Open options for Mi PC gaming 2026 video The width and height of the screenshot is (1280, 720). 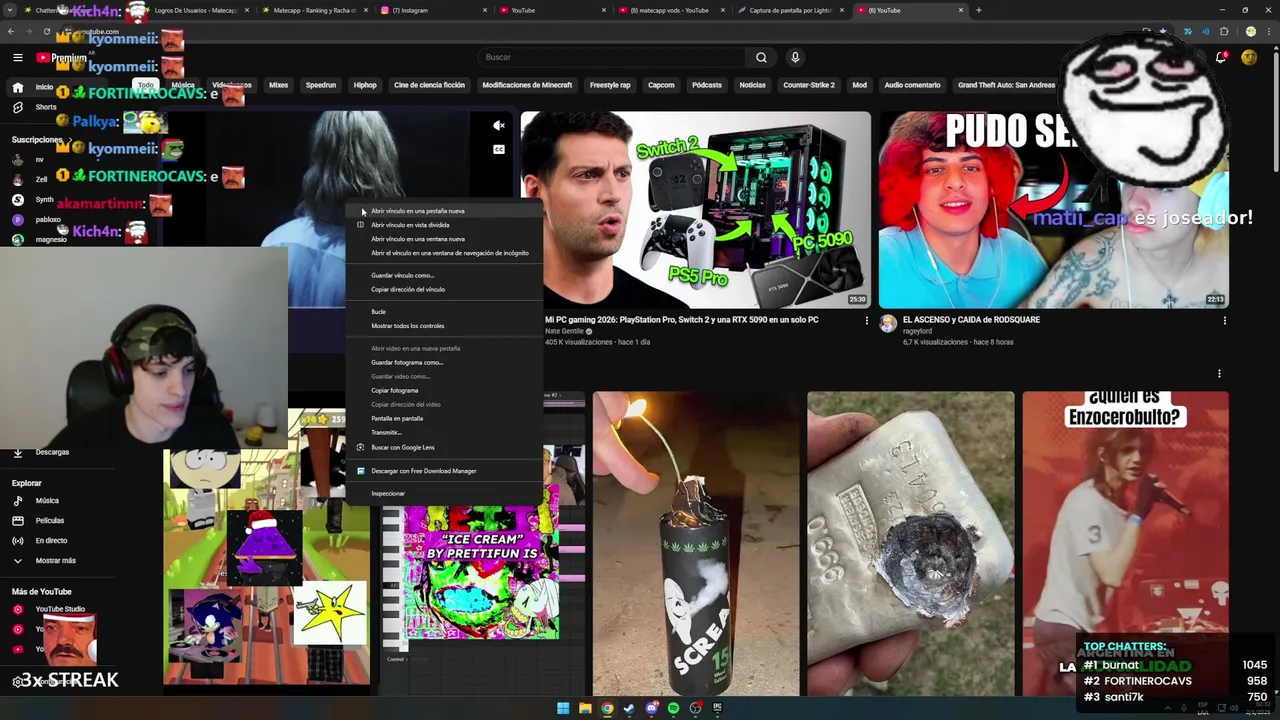[867, 320]
